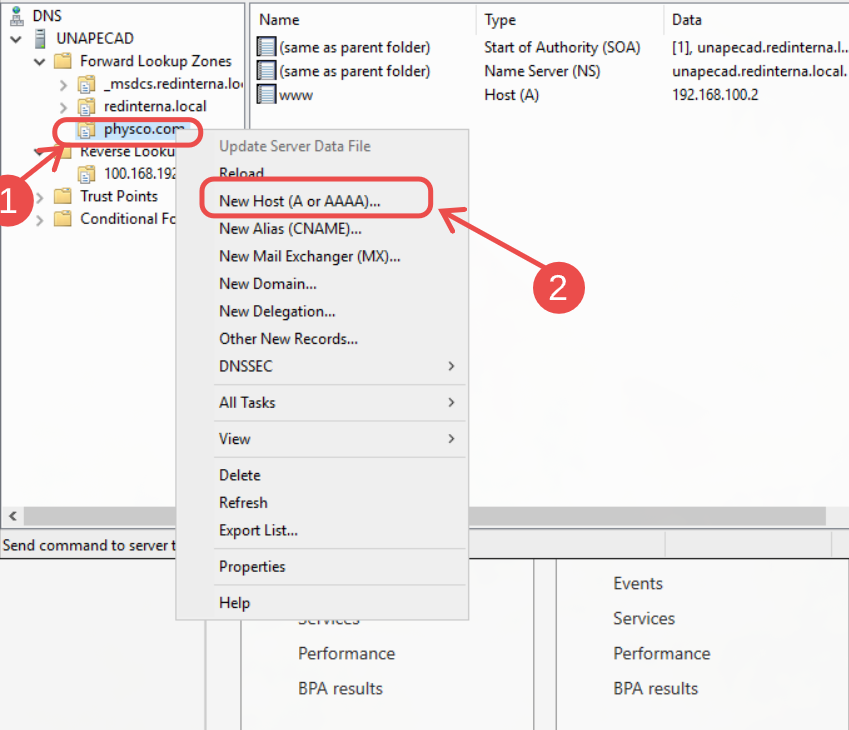Expand the Trust Points node

(x=40, y=198)
